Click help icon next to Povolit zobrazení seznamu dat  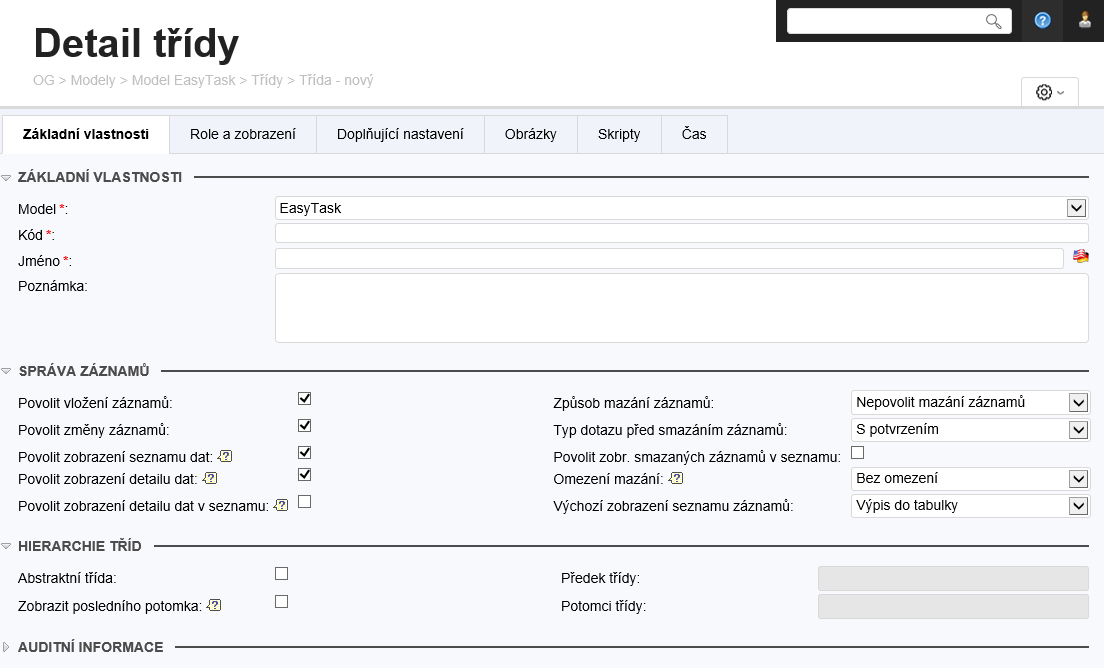click(224, 456)
